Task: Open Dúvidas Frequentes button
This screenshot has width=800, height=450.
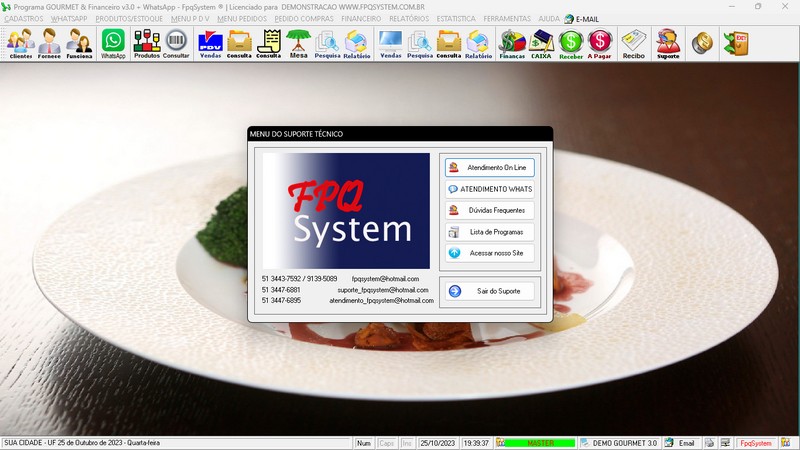Action: tap(489, 210)
